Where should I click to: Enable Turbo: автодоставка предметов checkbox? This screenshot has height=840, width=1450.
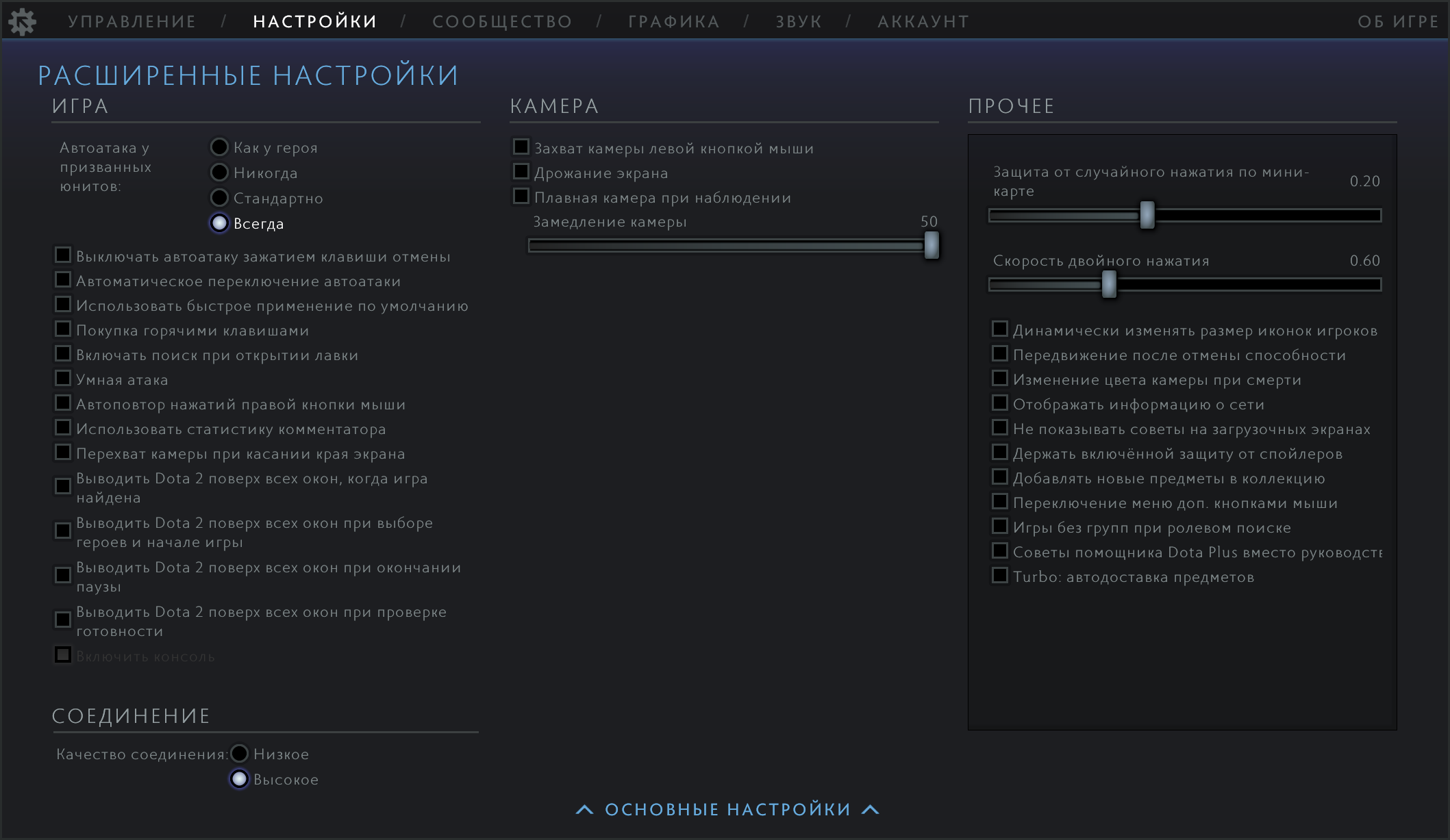1000,576
